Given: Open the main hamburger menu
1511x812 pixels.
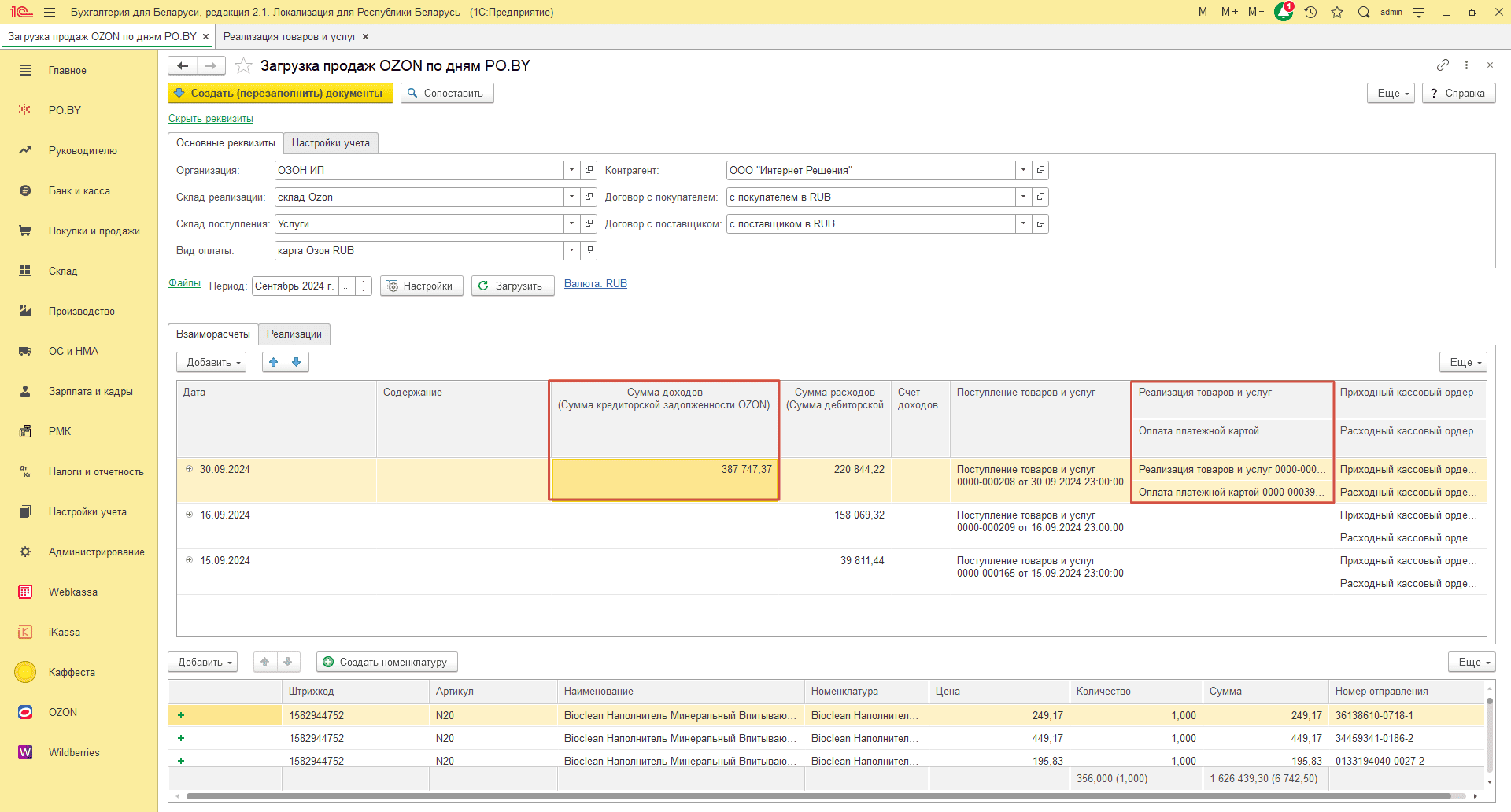Looking at the screenshot, I should click(50, 12).
